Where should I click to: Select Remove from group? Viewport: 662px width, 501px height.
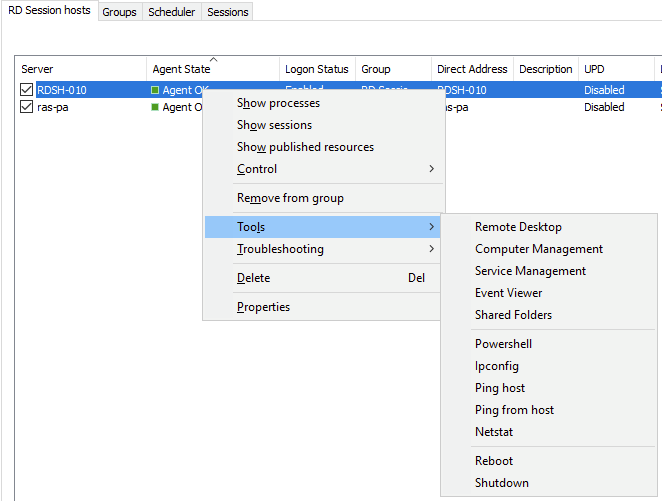click(x=323, y=198)
